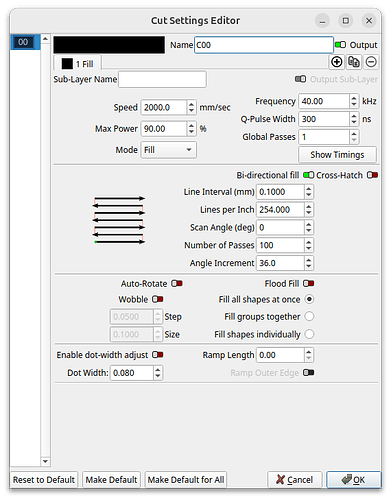
Task: Enable the Flood Fill switch
Action: [309, 283]
